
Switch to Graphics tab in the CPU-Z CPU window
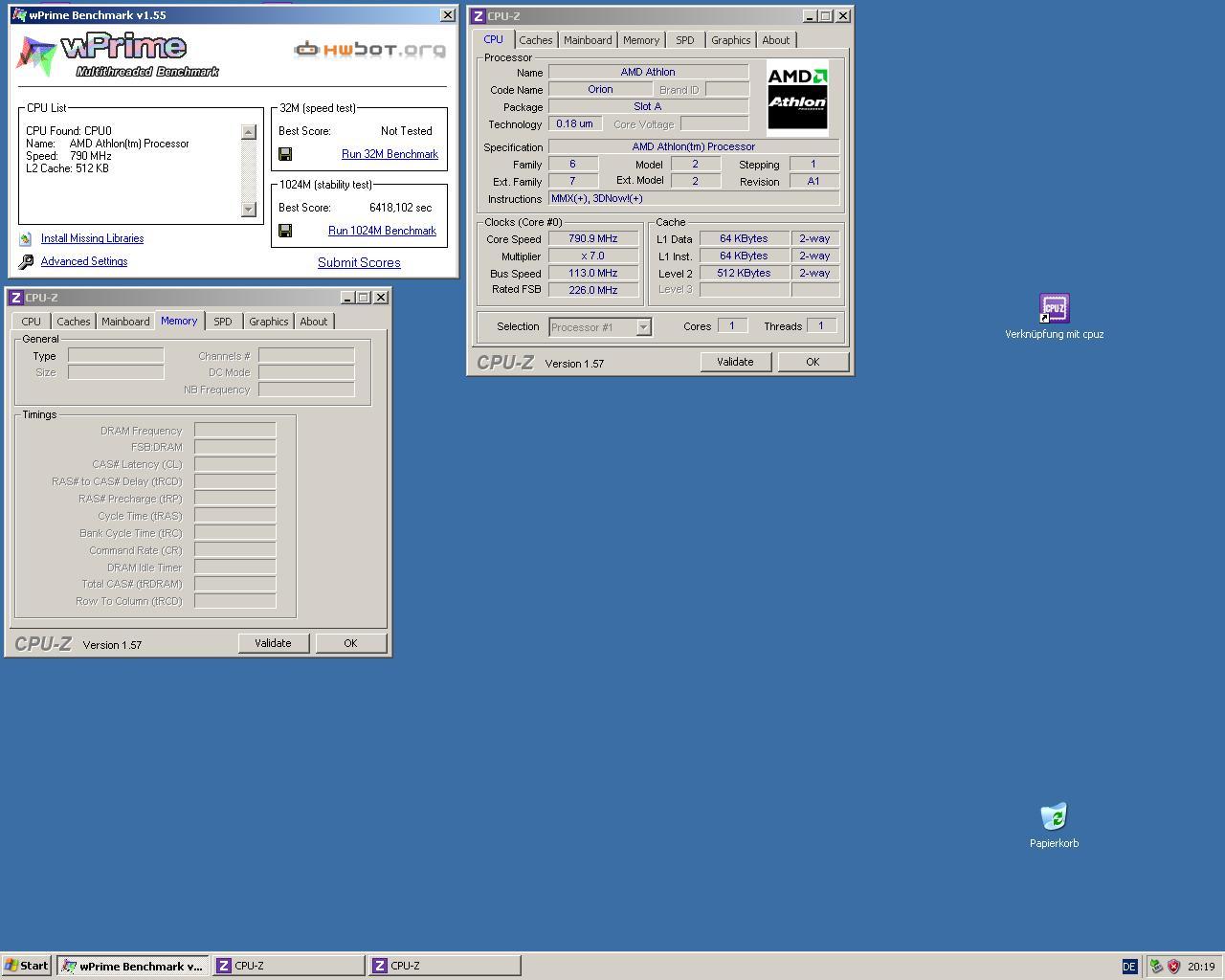coord(730,40)
